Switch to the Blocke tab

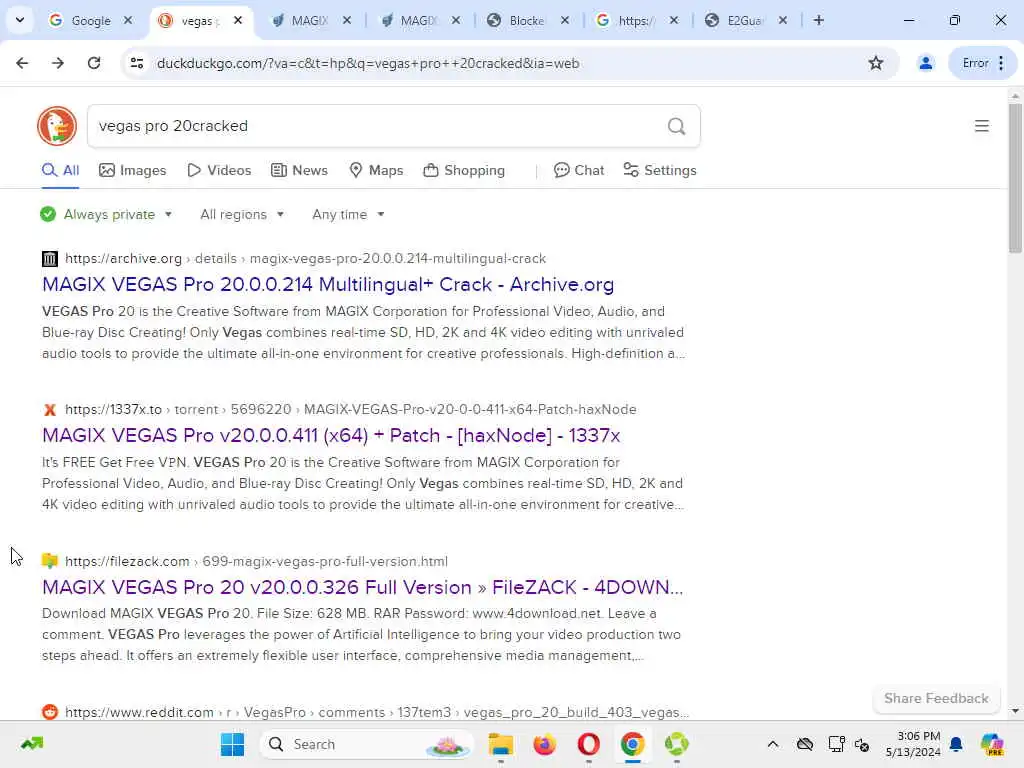(x=528, y=20)
